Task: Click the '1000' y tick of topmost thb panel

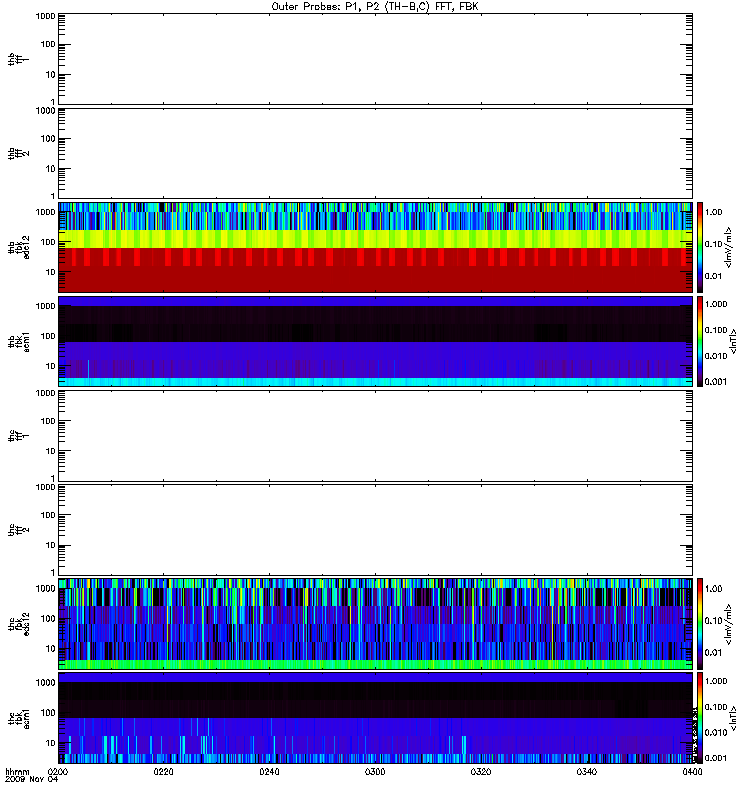Action: [x=45, y=16]
